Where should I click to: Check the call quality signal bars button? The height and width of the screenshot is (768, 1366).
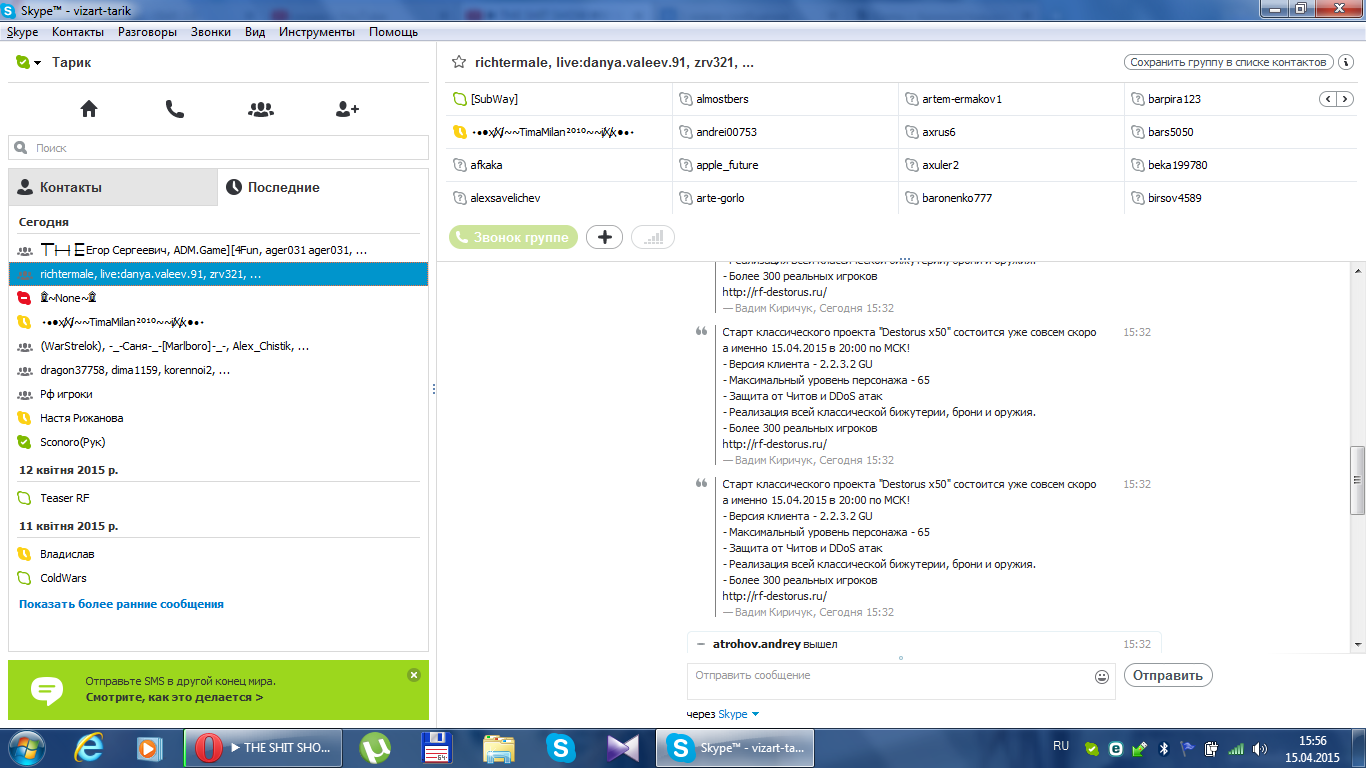[653, 237]
